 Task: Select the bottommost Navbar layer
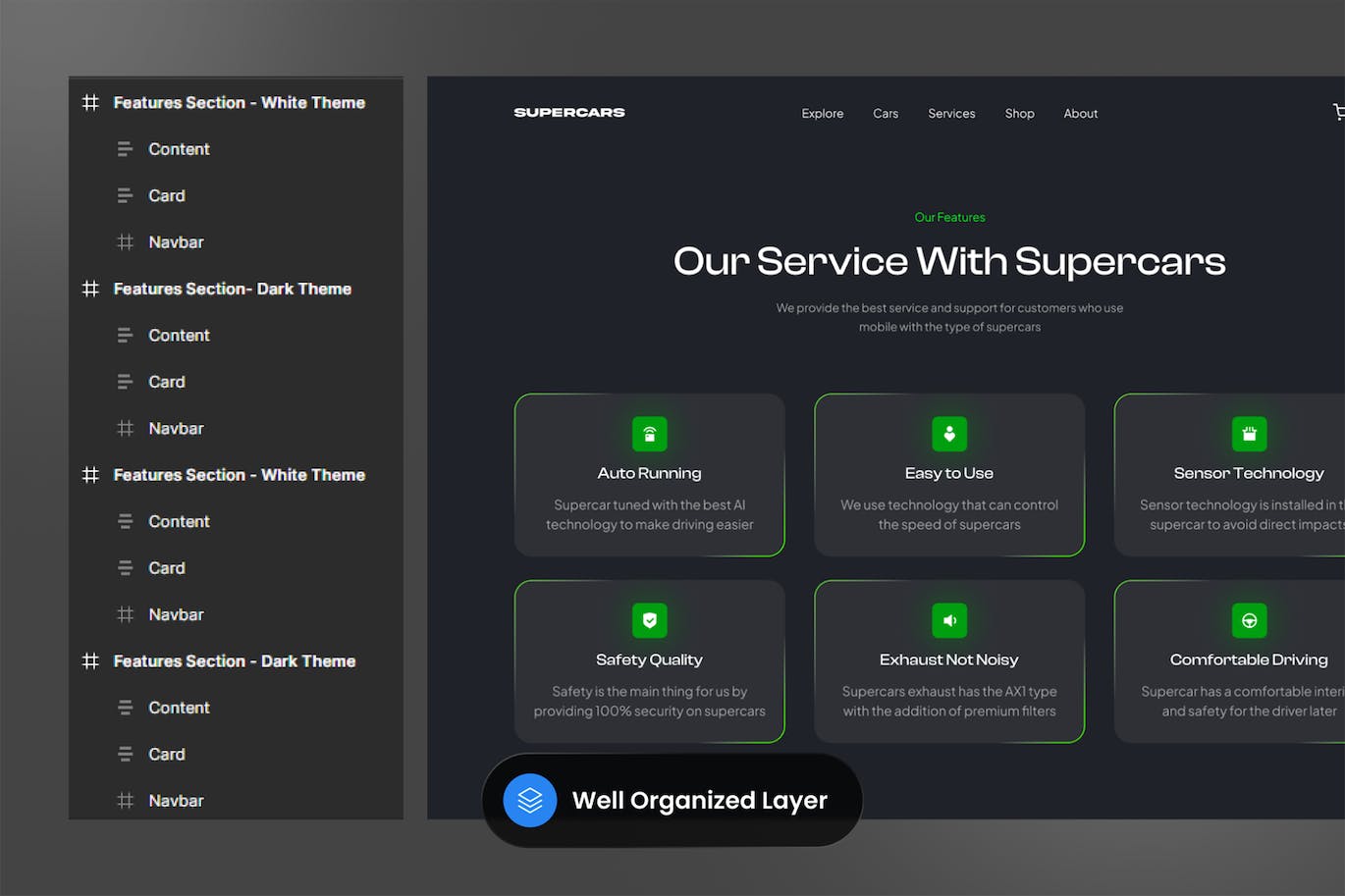(176, 801)
